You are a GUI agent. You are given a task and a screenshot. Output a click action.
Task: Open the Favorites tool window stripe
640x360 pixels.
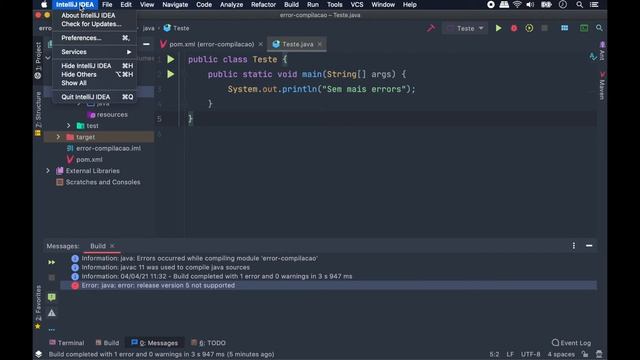(x=38, y=307)
